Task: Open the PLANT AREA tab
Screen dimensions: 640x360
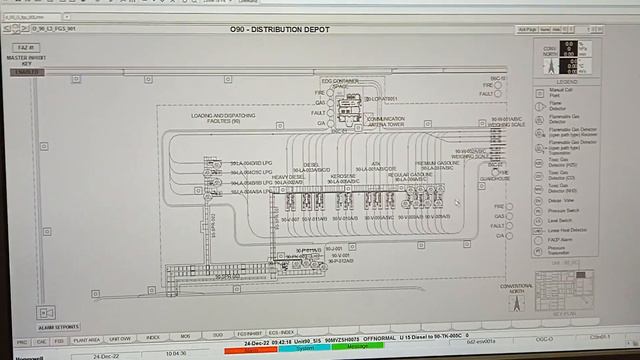Action: (87, 340)
